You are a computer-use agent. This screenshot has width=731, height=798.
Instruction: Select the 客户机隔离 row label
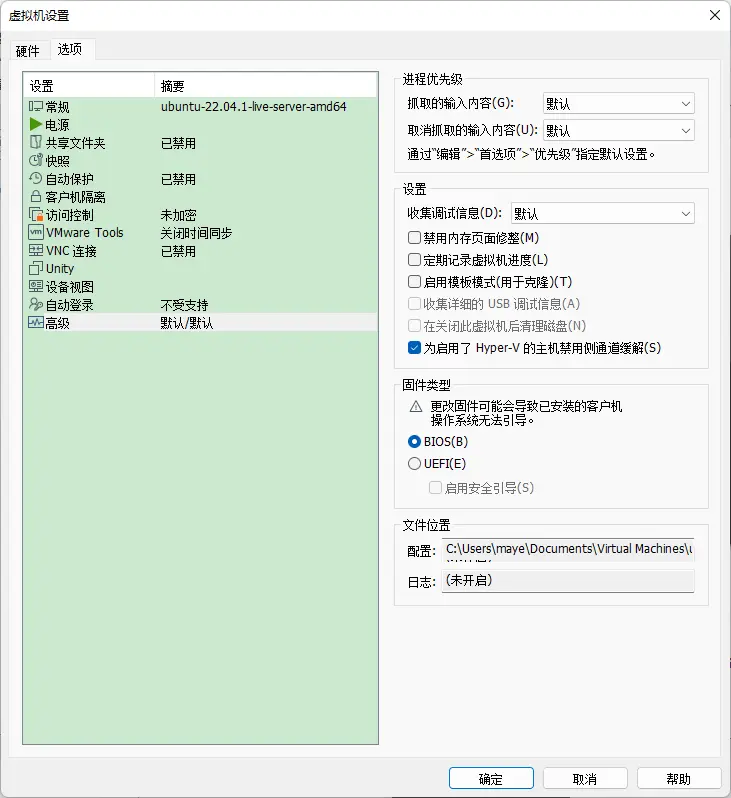pyautogui.click(x=75, y=197)
